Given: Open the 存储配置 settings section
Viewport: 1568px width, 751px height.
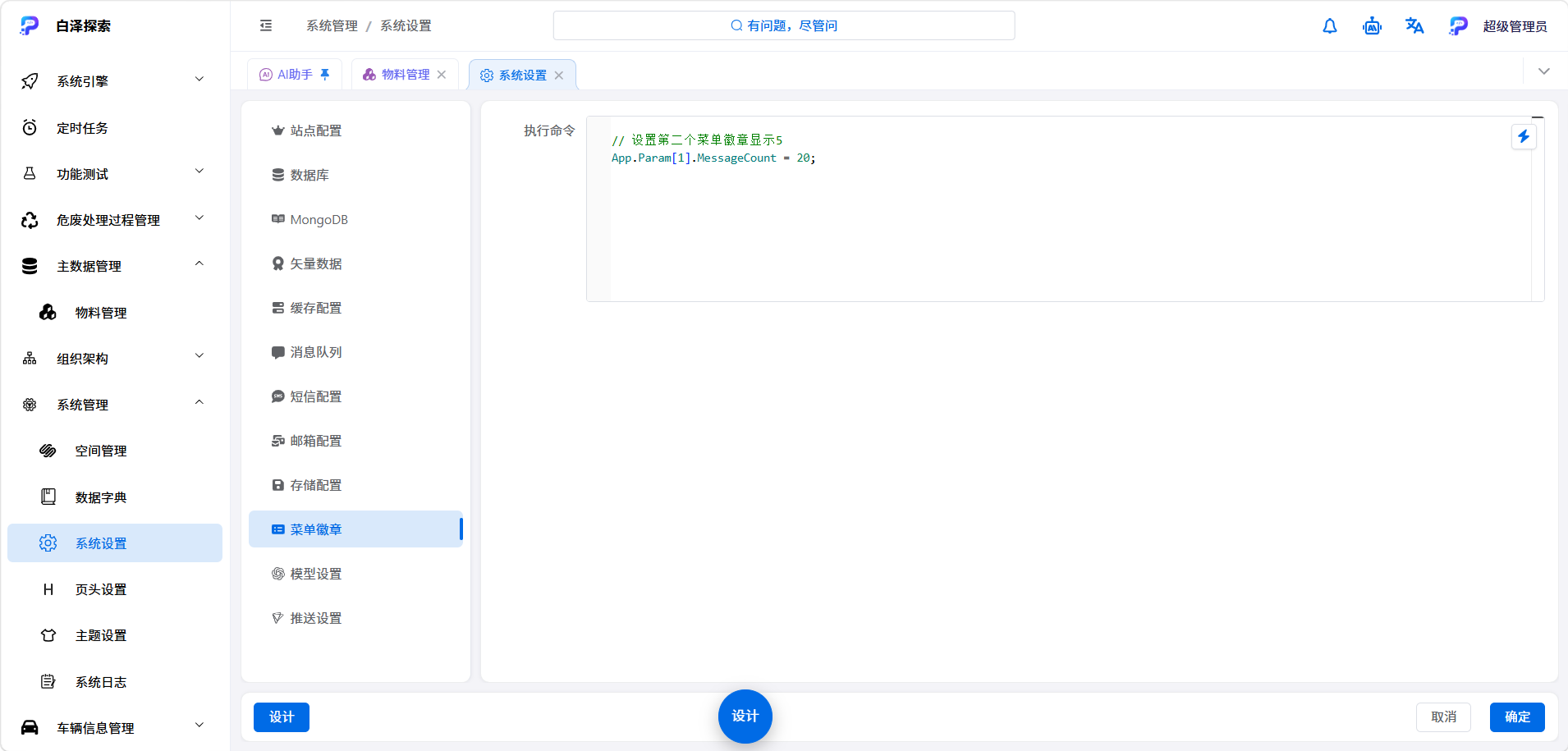Looking at the screenshot, I should (355, 485).
